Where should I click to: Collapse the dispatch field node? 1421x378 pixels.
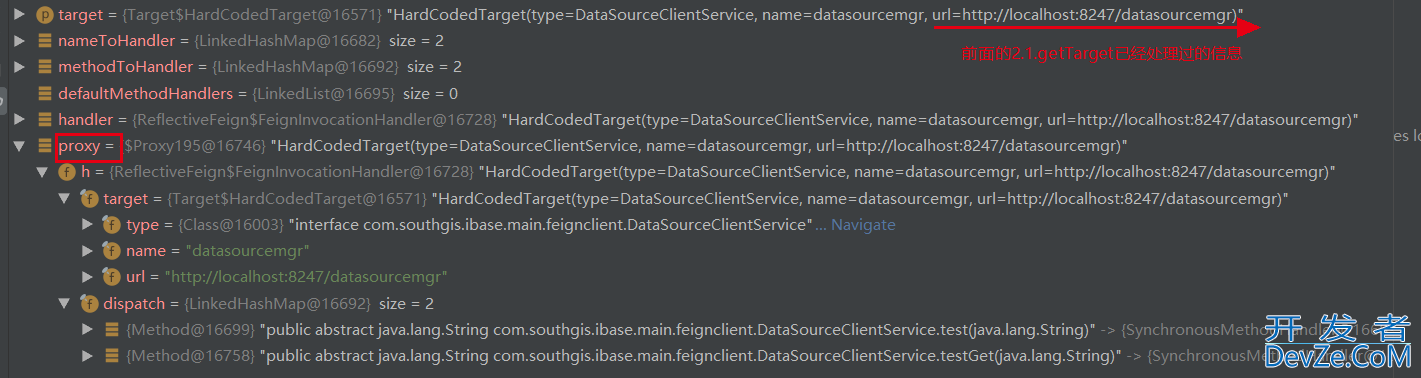(65, 303)
